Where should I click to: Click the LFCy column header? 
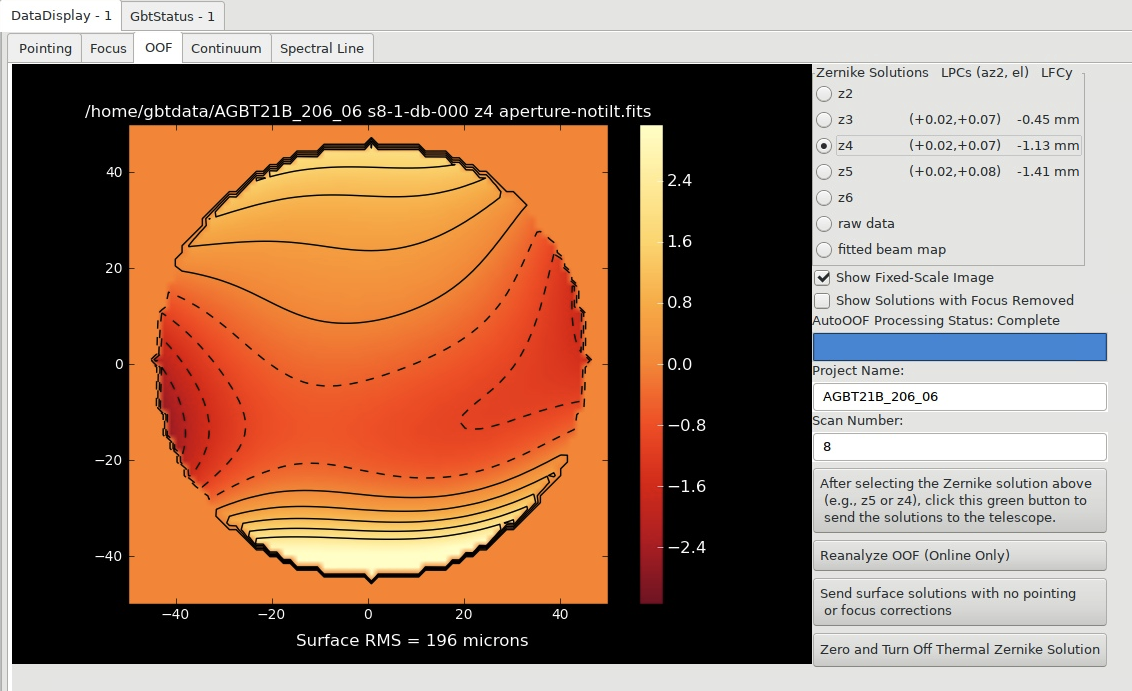click(1056, 72)
